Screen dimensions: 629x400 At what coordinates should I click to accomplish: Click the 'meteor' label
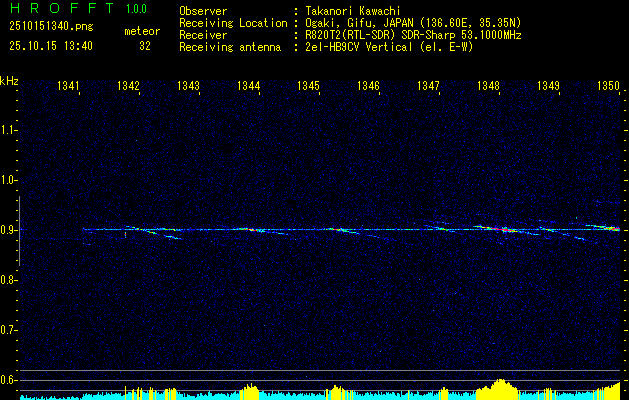click(142, 31)
